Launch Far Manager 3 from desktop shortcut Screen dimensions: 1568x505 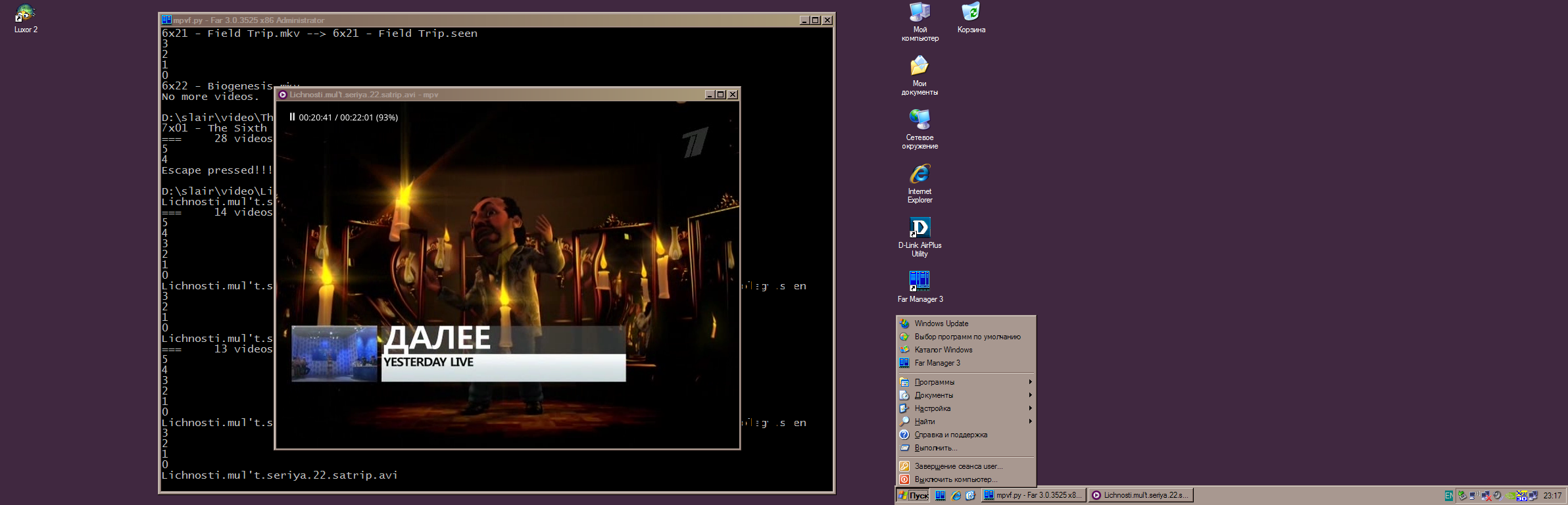919,287
